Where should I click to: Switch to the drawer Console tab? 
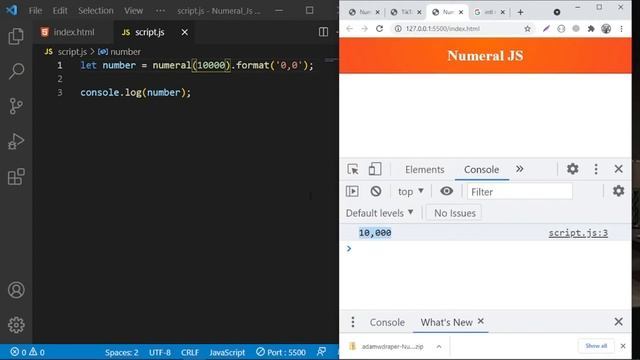point(387,322)
